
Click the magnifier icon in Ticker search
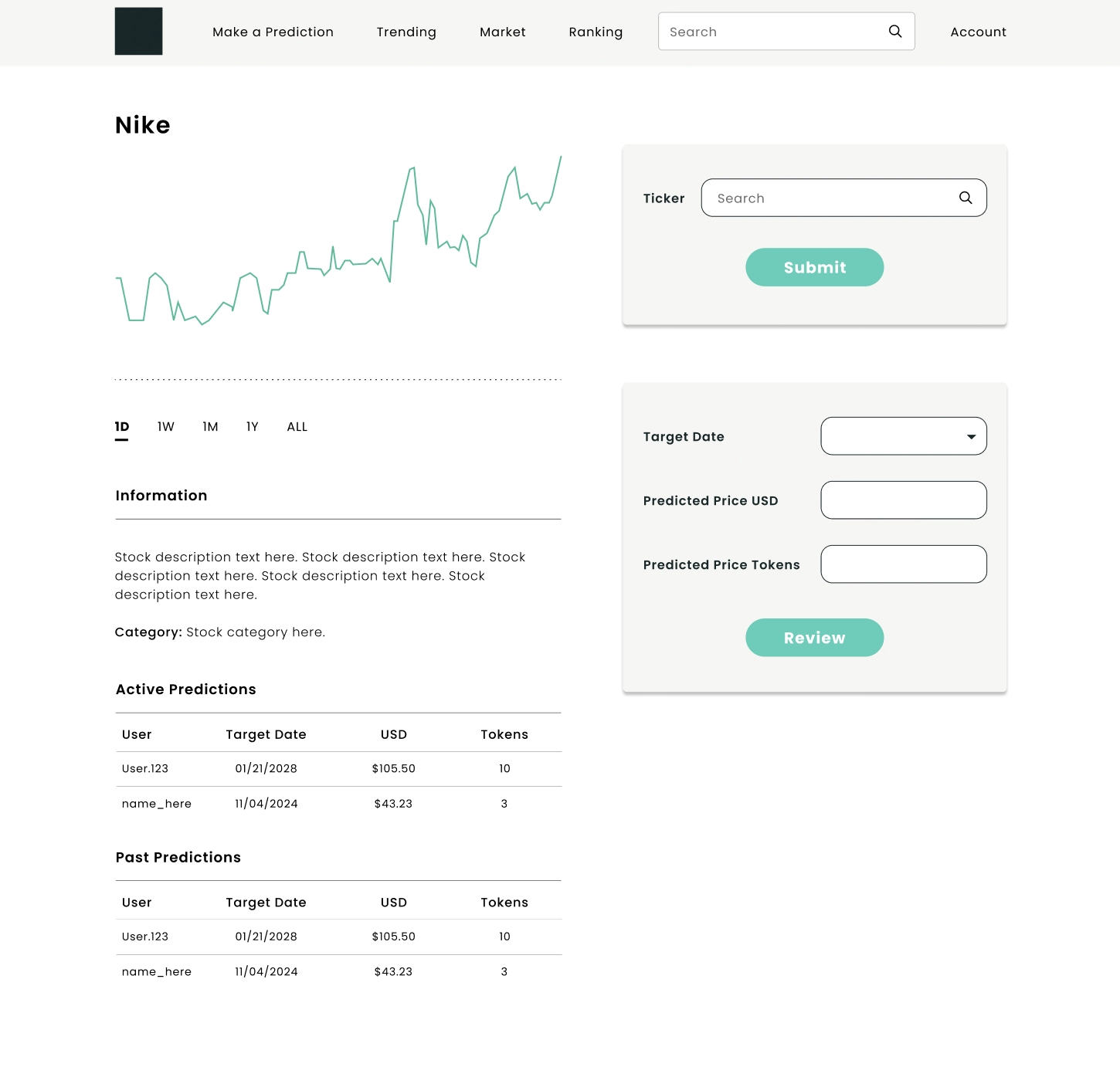(x=965, y=198)
